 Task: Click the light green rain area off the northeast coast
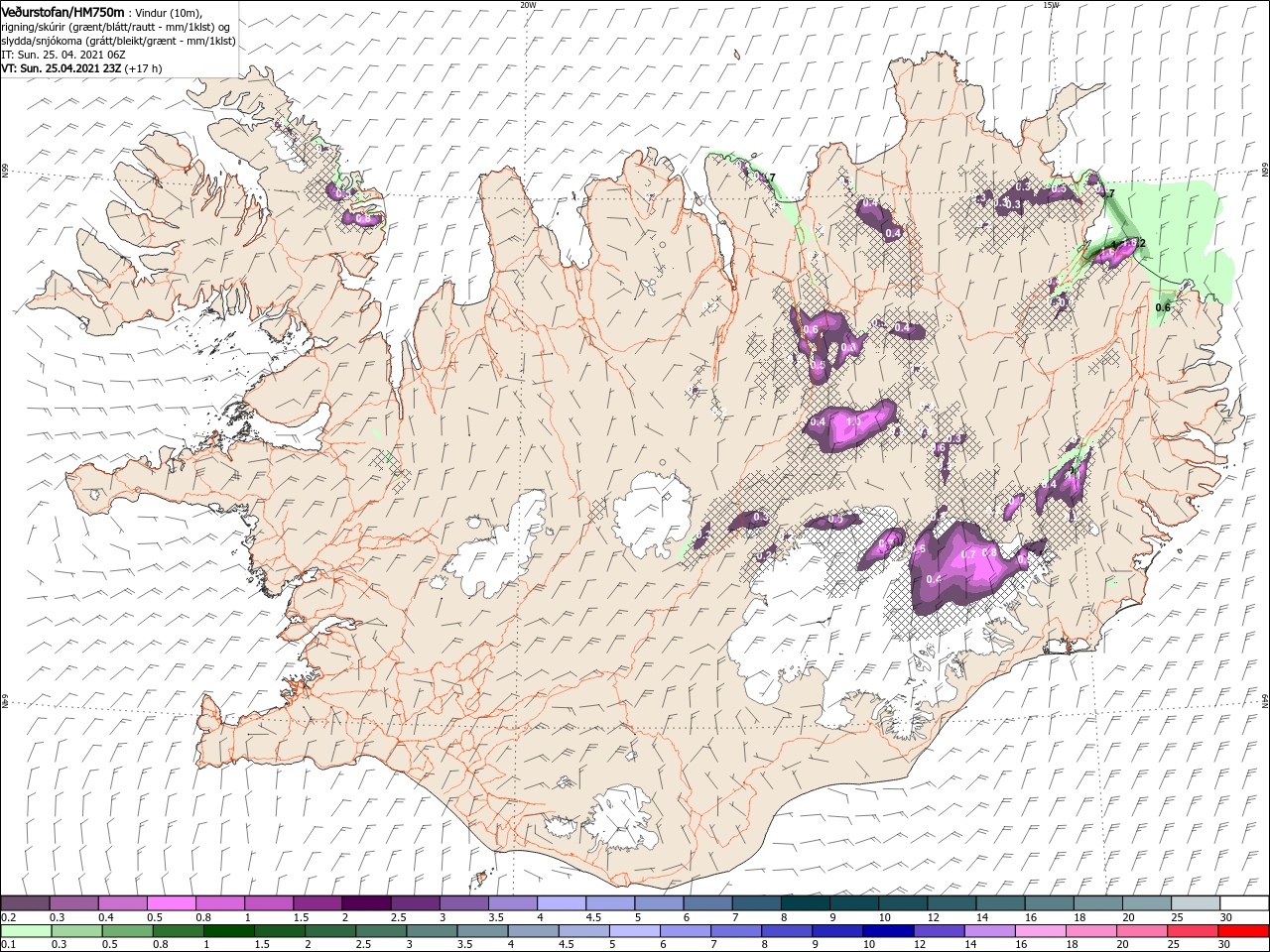point(1181,233)
